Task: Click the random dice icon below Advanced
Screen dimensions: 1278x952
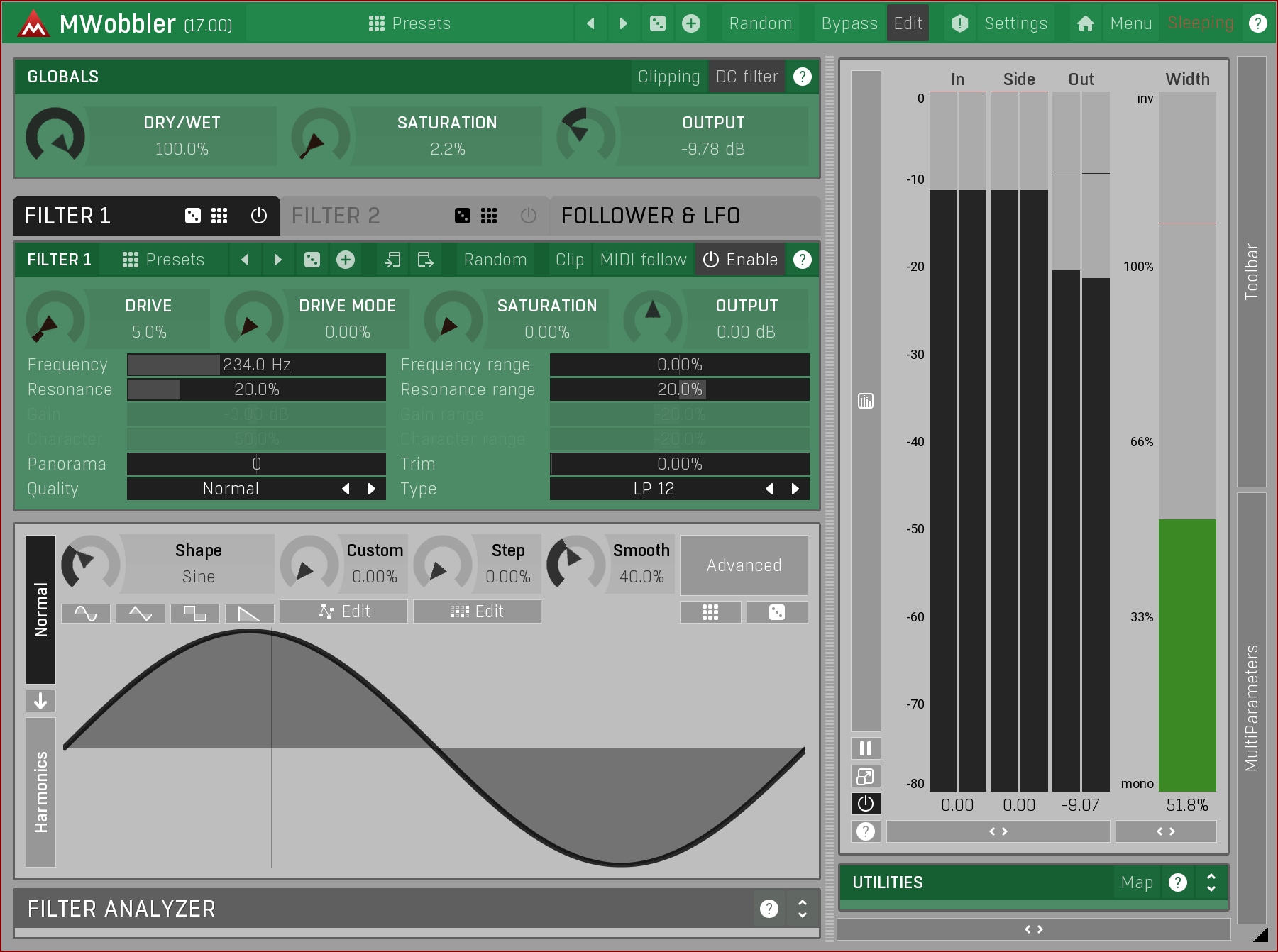Action: coord(777,612)
